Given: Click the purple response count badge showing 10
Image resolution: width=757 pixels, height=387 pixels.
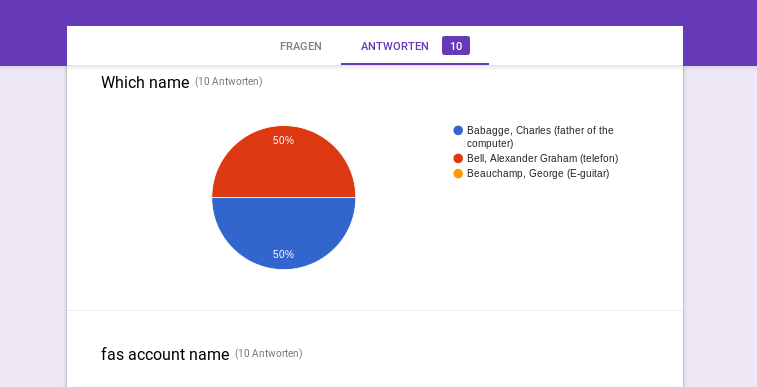Looking at the screenshot, I should point(456,46).
